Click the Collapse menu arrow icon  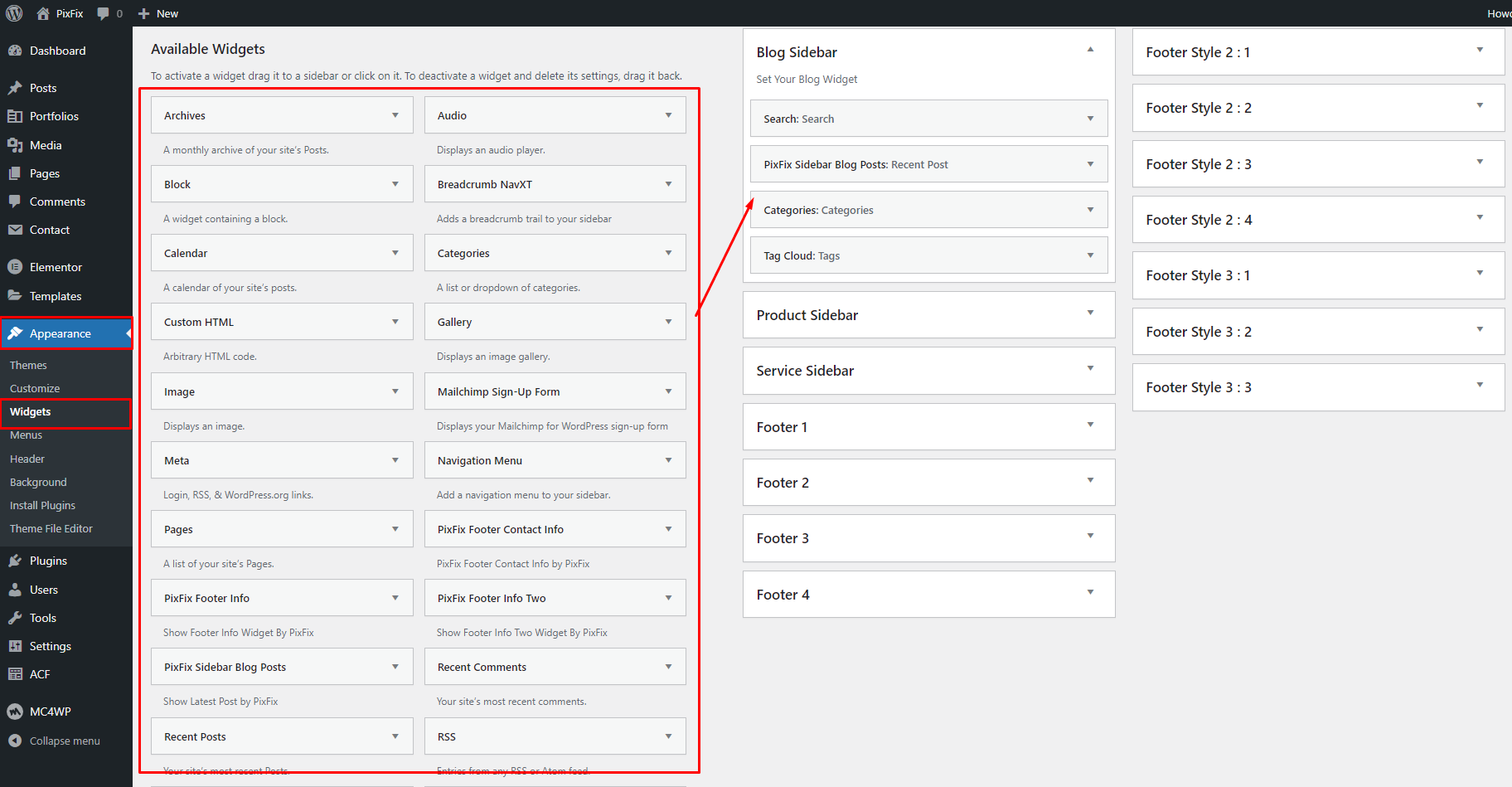pyautogui.click(x=15, y=741)
